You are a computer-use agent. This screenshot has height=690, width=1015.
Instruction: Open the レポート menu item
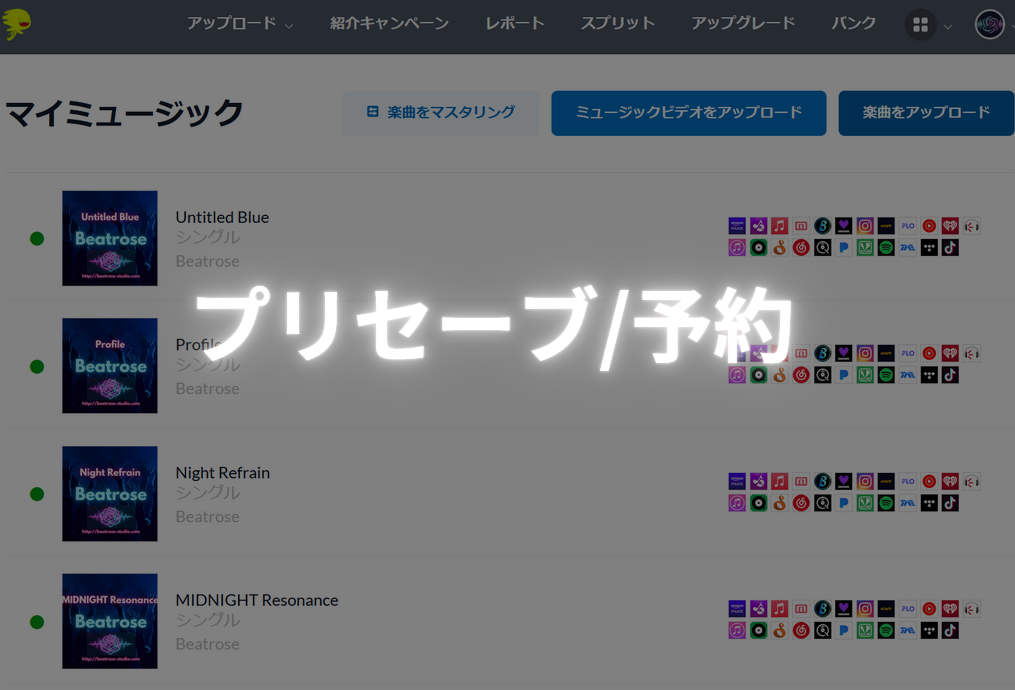point(515,24)
